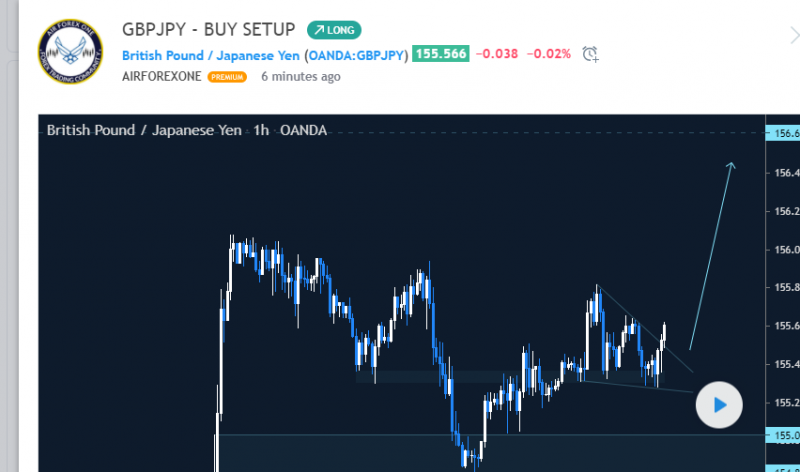Click the 6 minutes ago timestamp
800x472 pixels.
298,76
